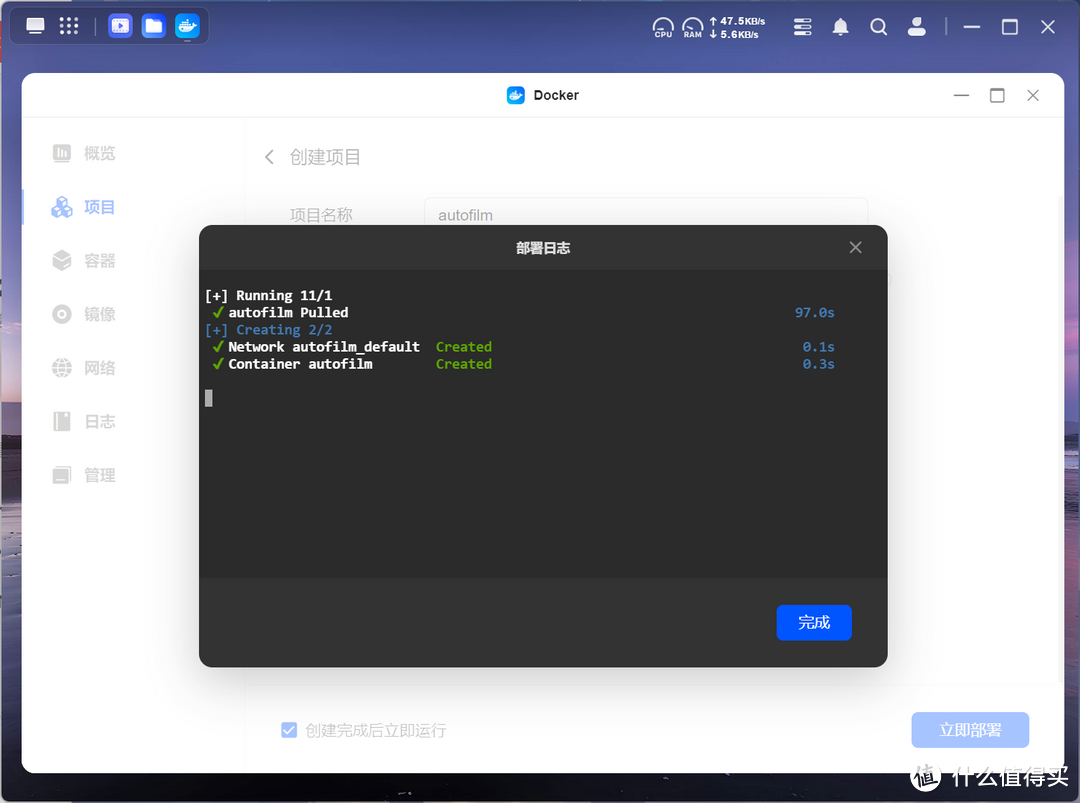Open the file manager in dock
The height and width of the screenshot is (803, 1080).
(x=153, y=27)
